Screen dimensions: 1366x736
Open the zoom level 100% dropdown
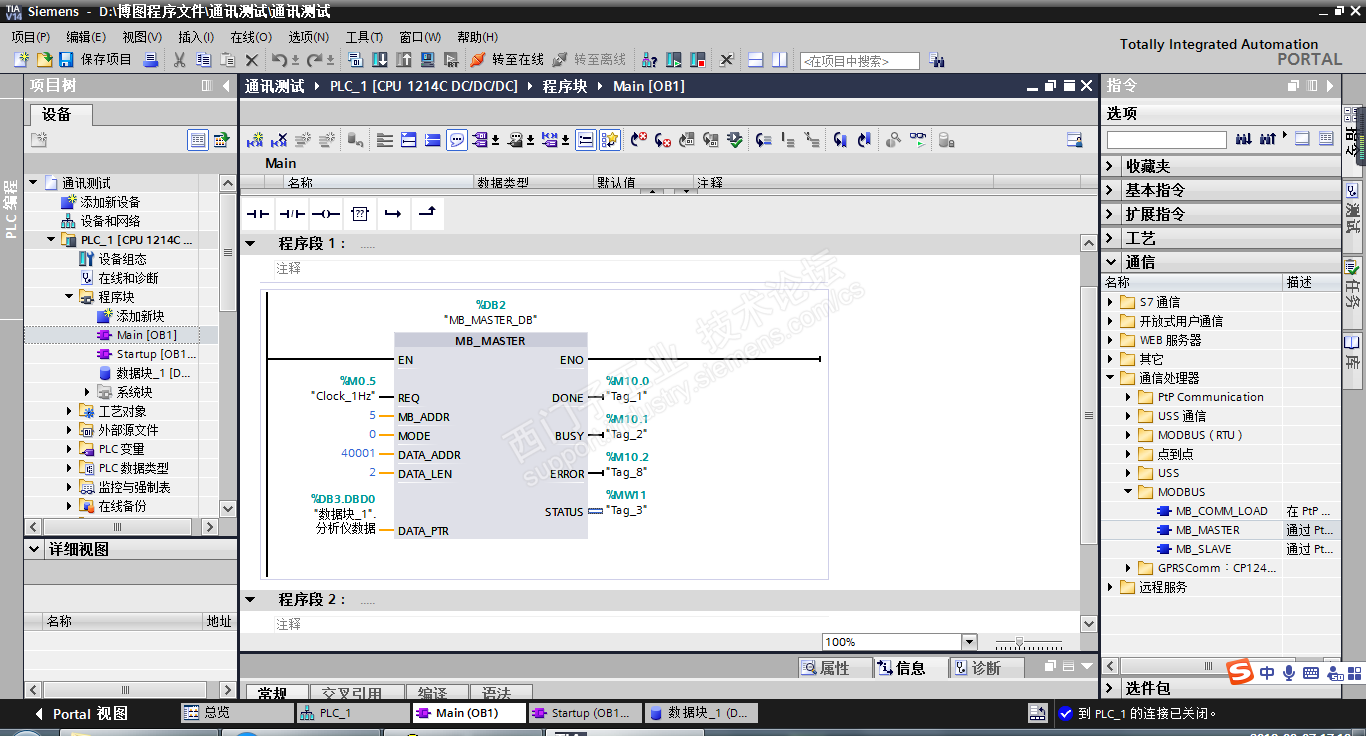[x=969, y=642]
